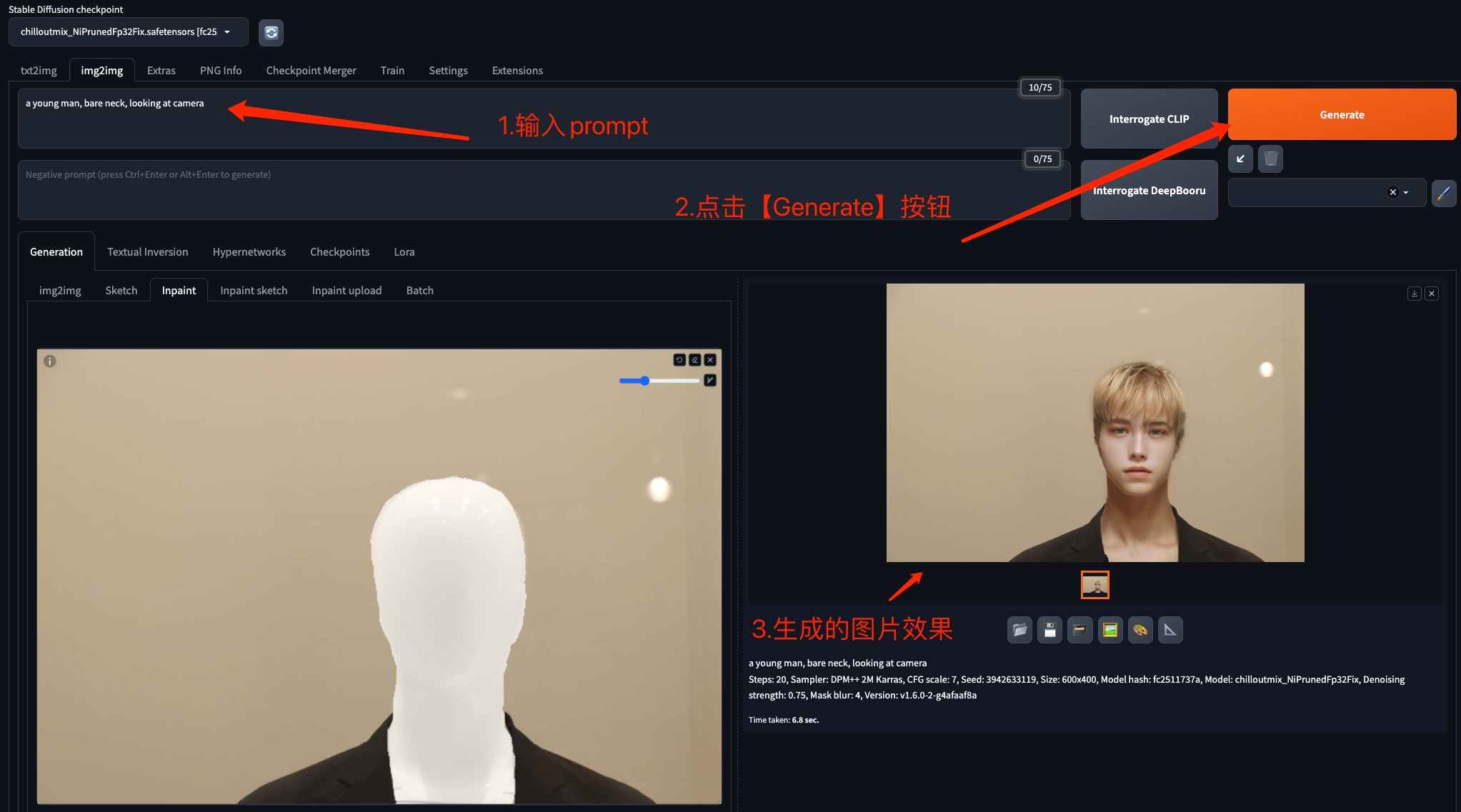Click the trash clear prompt icon
Image resolution: width=1461 pixels, height=812 pixels.
click(1270, 159)
